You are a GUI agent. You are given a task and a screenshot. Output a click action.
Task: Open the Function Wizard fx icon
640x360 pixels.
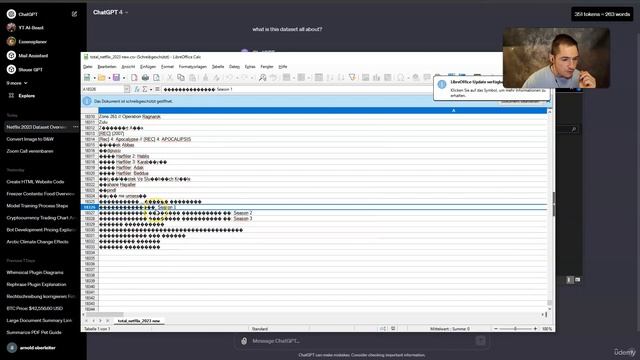[137, 89]
